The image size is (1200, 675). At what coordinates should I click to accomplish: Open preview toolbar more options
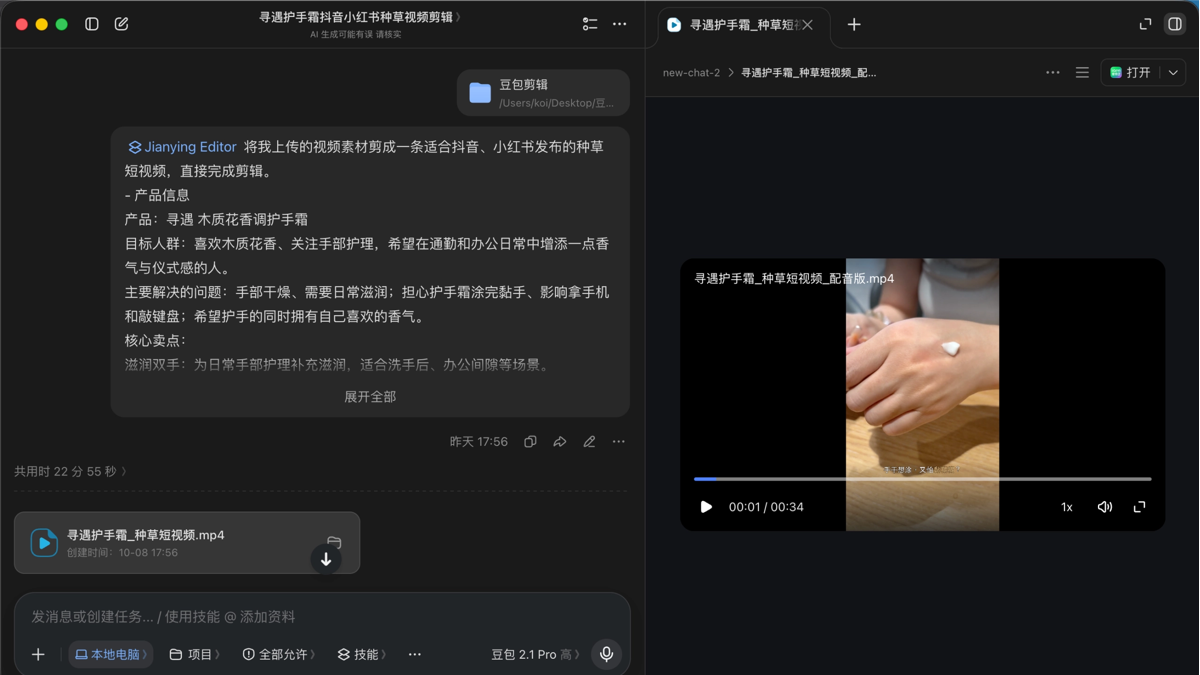point(1053,73)
